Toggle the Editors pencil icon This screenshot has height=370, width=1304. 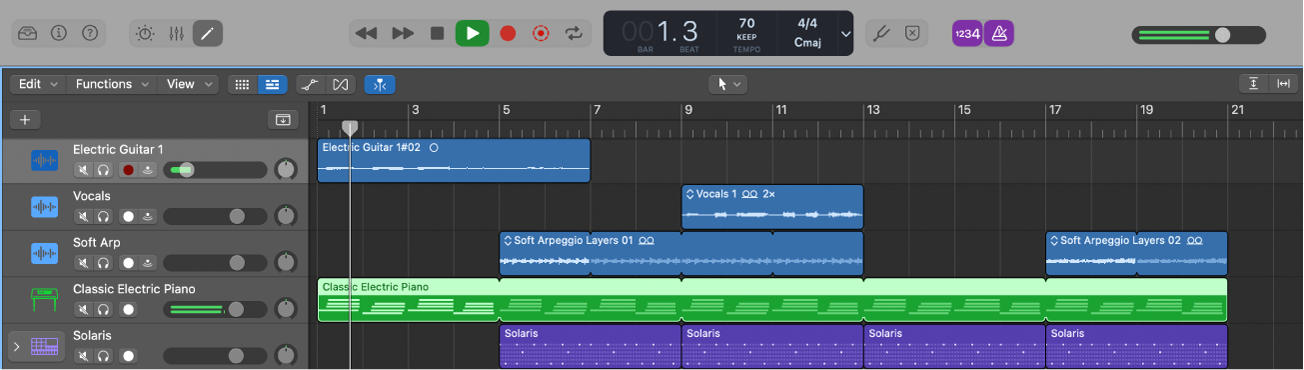[x=207, y=33]
